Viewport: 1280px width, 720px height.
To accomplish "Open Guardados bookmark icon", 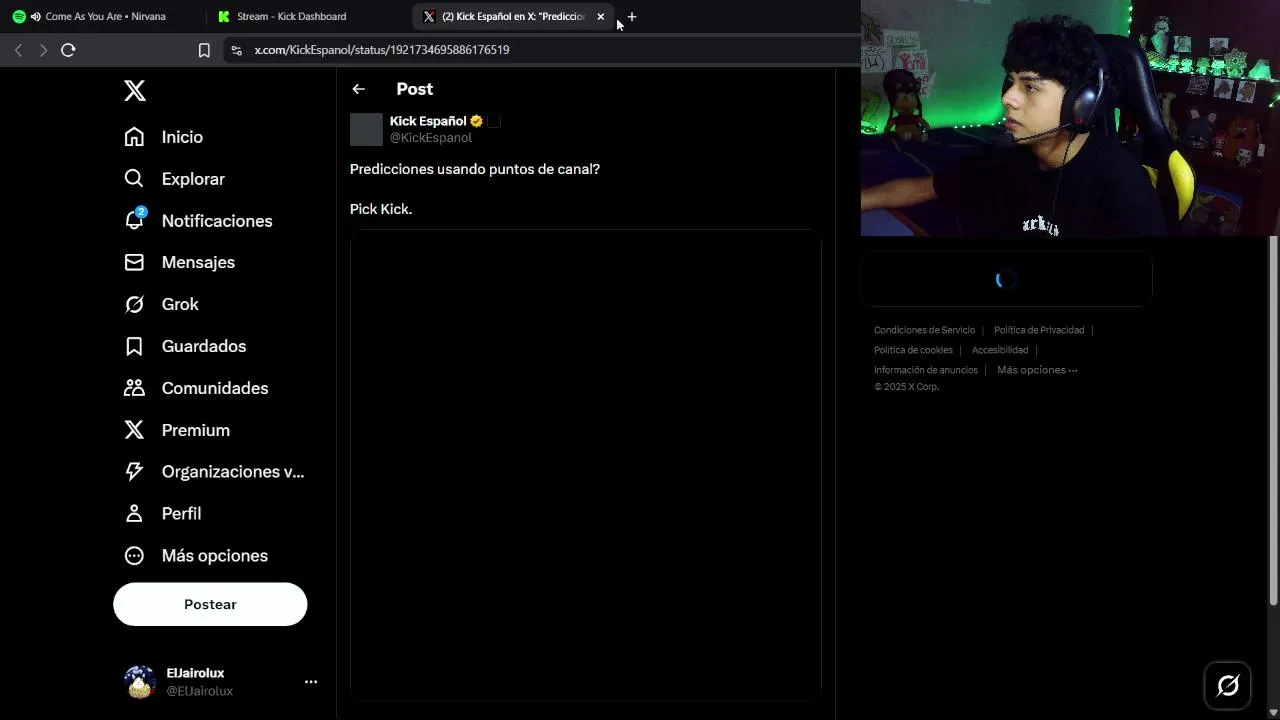I will point(134,346).
